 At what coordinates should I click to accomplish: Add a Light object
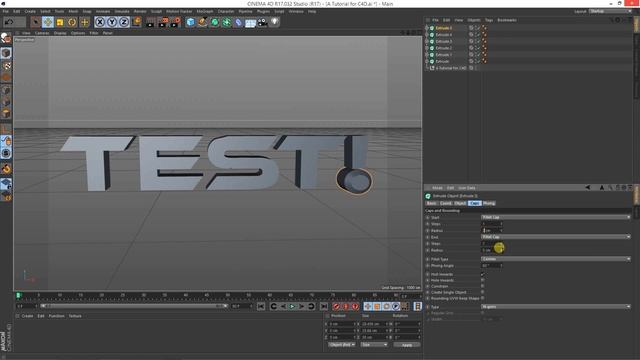(x=275, y=22)
